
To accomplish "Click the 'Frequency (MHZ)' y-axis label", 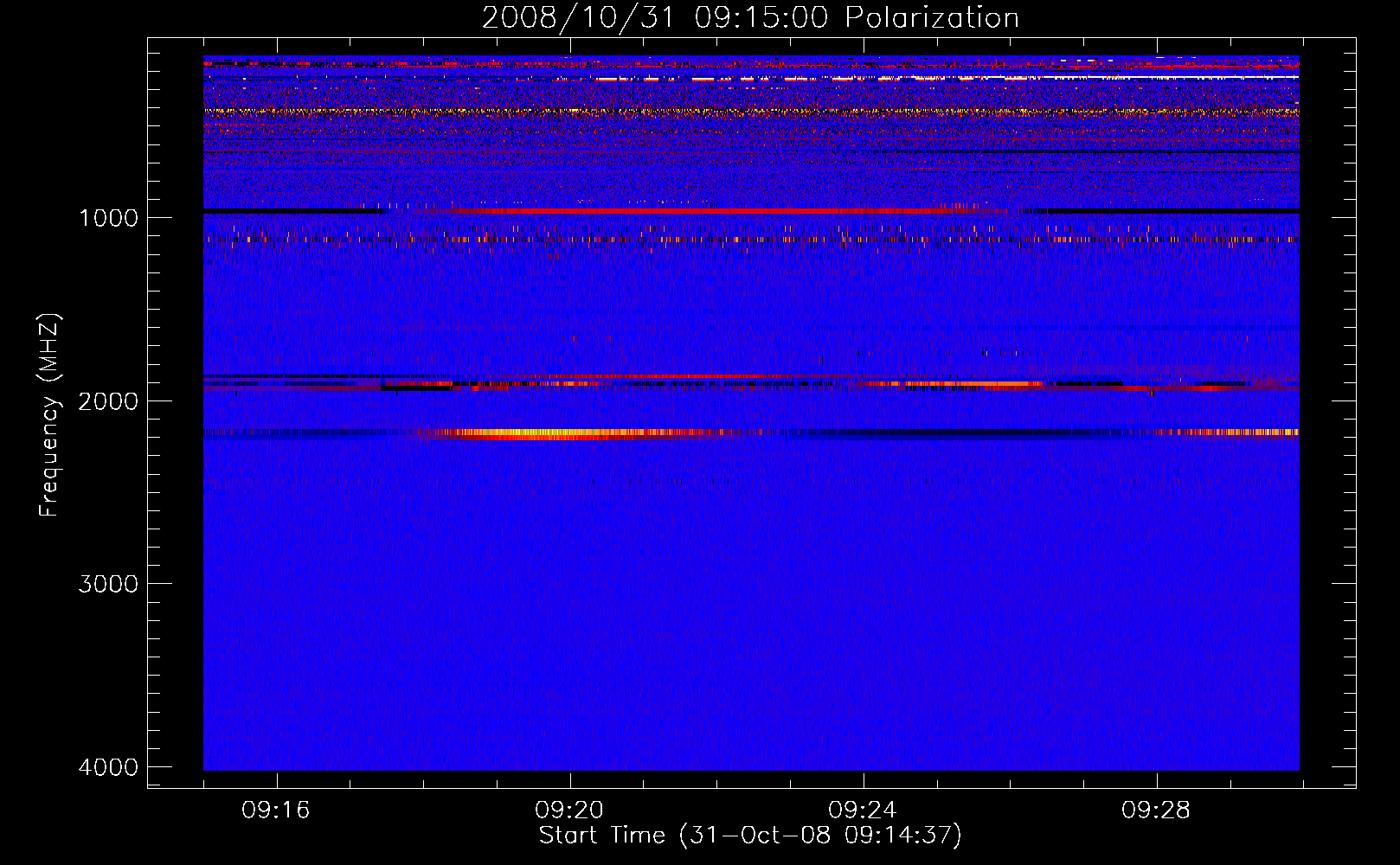I will click(50, 415).
